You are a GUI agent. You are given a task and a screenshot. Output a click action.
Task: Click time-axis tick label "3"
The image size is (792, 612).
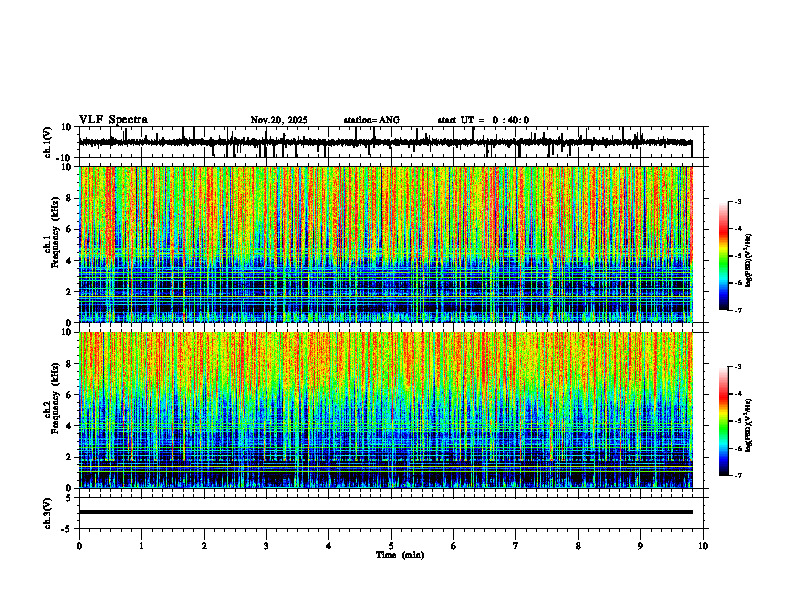[266, 546]
